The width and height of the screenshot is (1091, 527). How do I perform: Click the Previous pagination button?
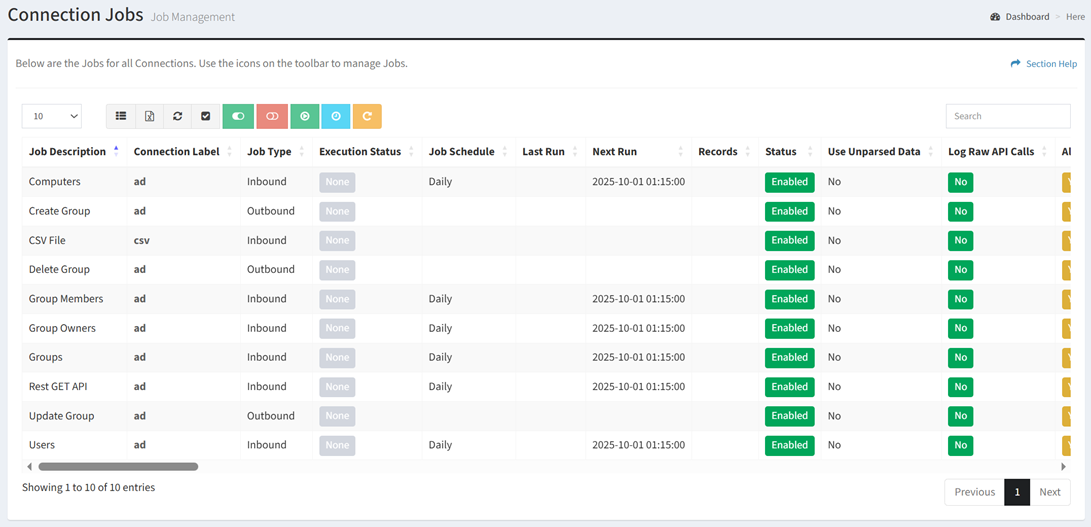tap(974, 492)
